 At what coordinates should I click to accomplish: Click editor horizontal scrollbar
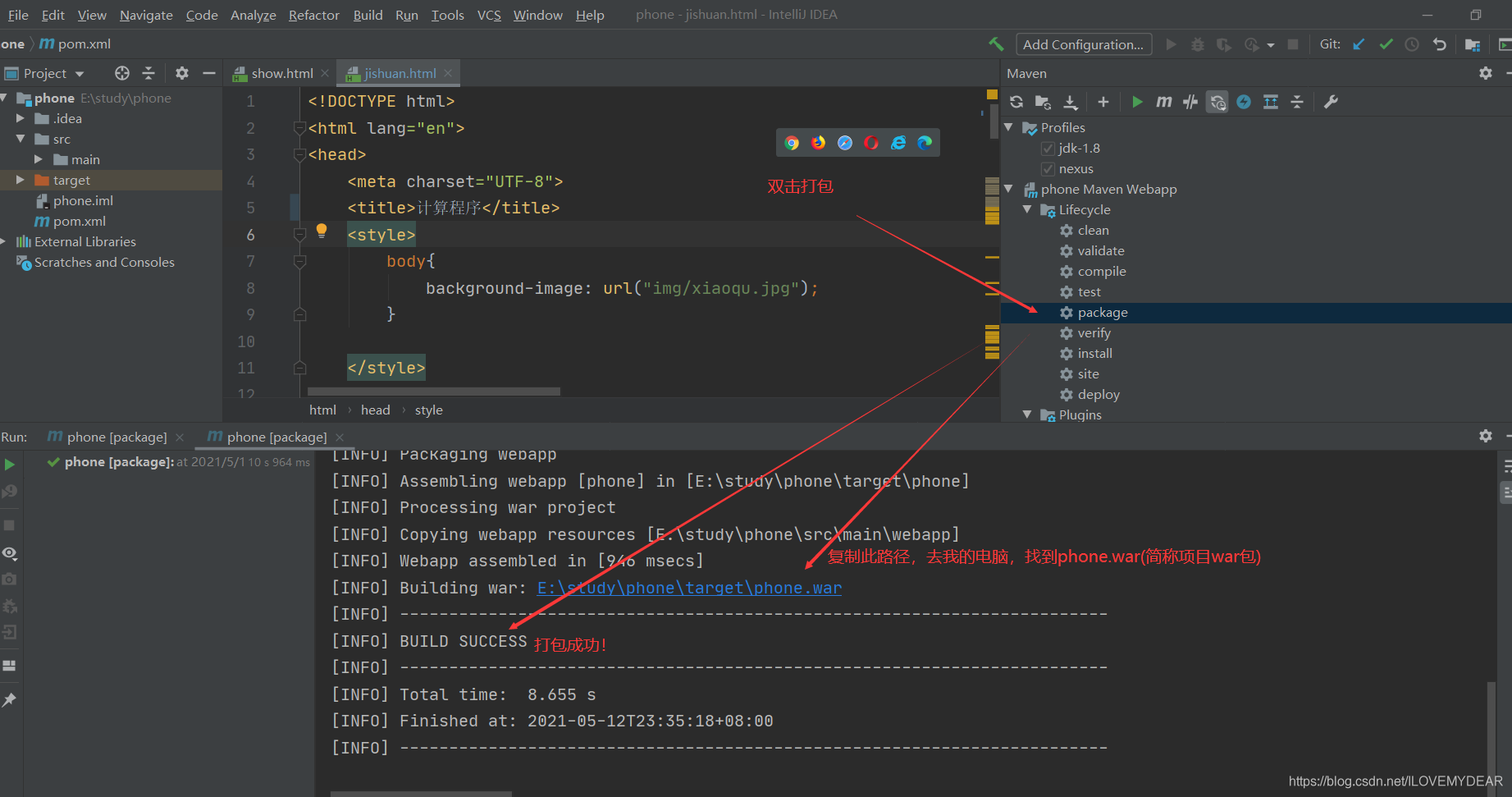coord(433,392)
